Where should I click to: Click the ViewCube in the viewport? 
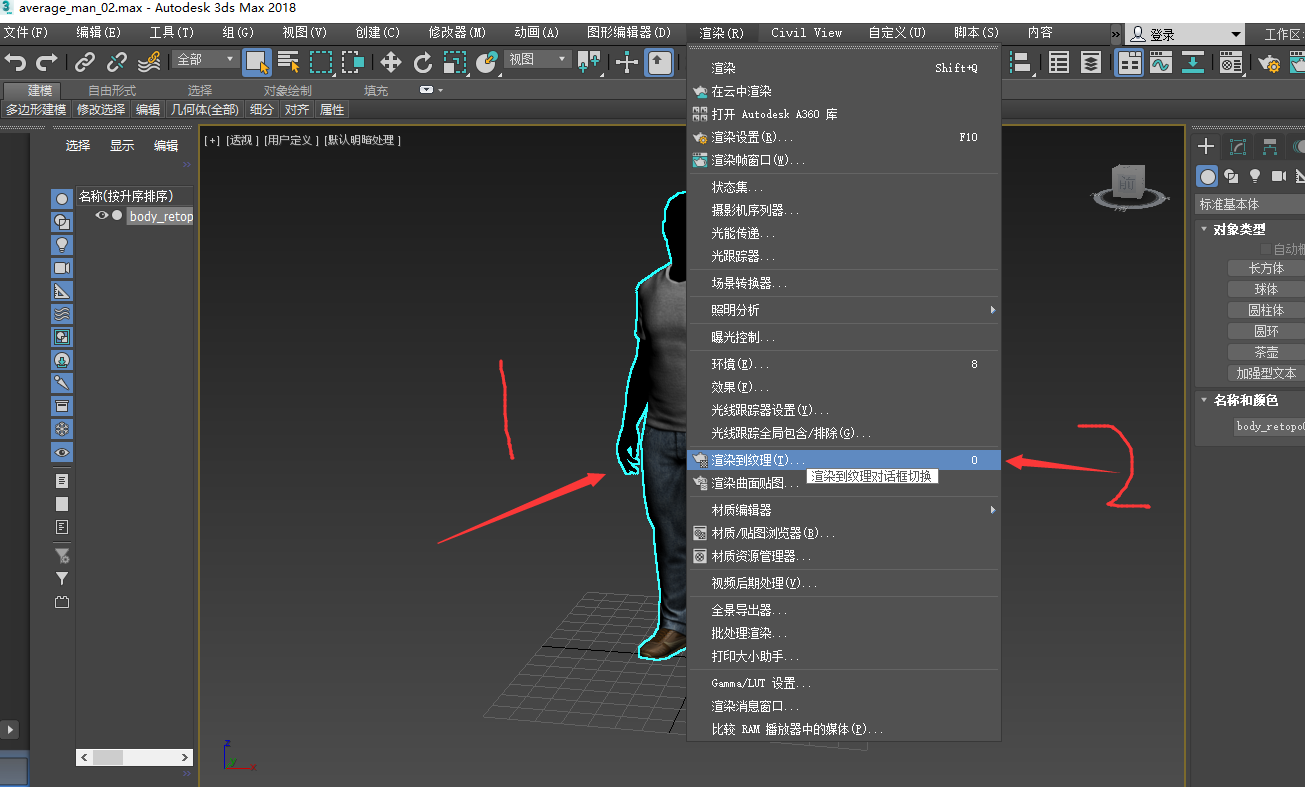pos(1127,185)
